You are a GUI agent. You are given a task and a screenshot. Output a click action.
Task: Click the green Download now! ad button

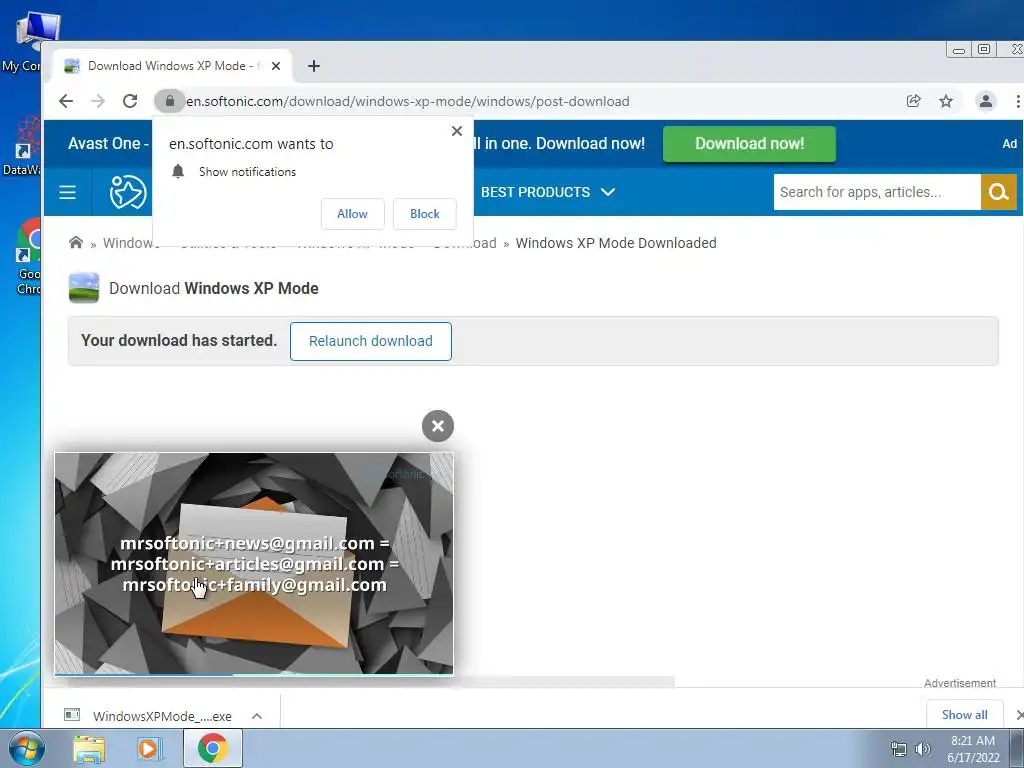[x=749, y=144]
